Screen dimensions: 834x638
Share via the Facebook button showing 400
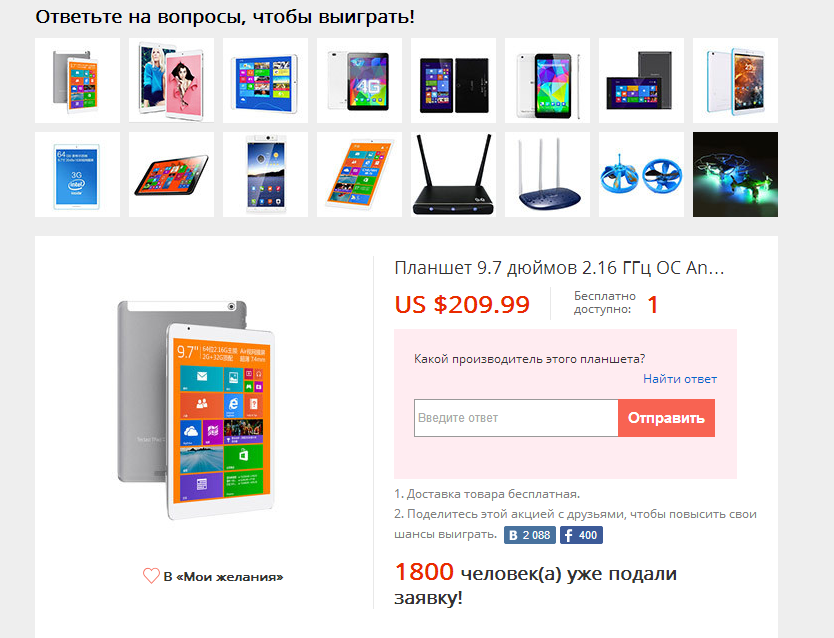581,535
